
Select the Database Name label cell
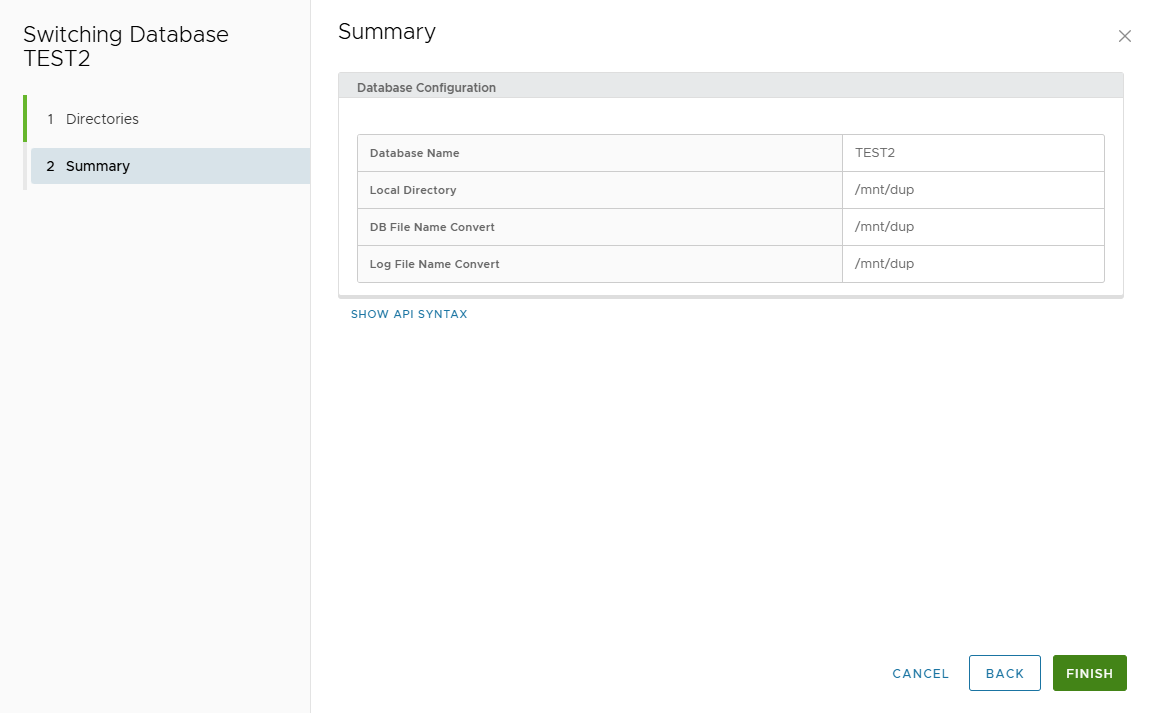point(415,153)
